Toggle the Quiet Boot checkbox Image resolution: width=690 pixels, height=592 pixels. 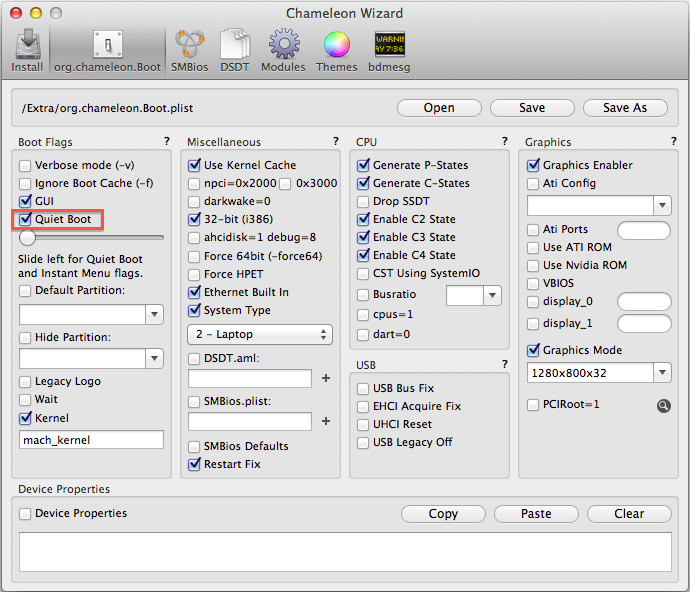click(x=25, y=219)
